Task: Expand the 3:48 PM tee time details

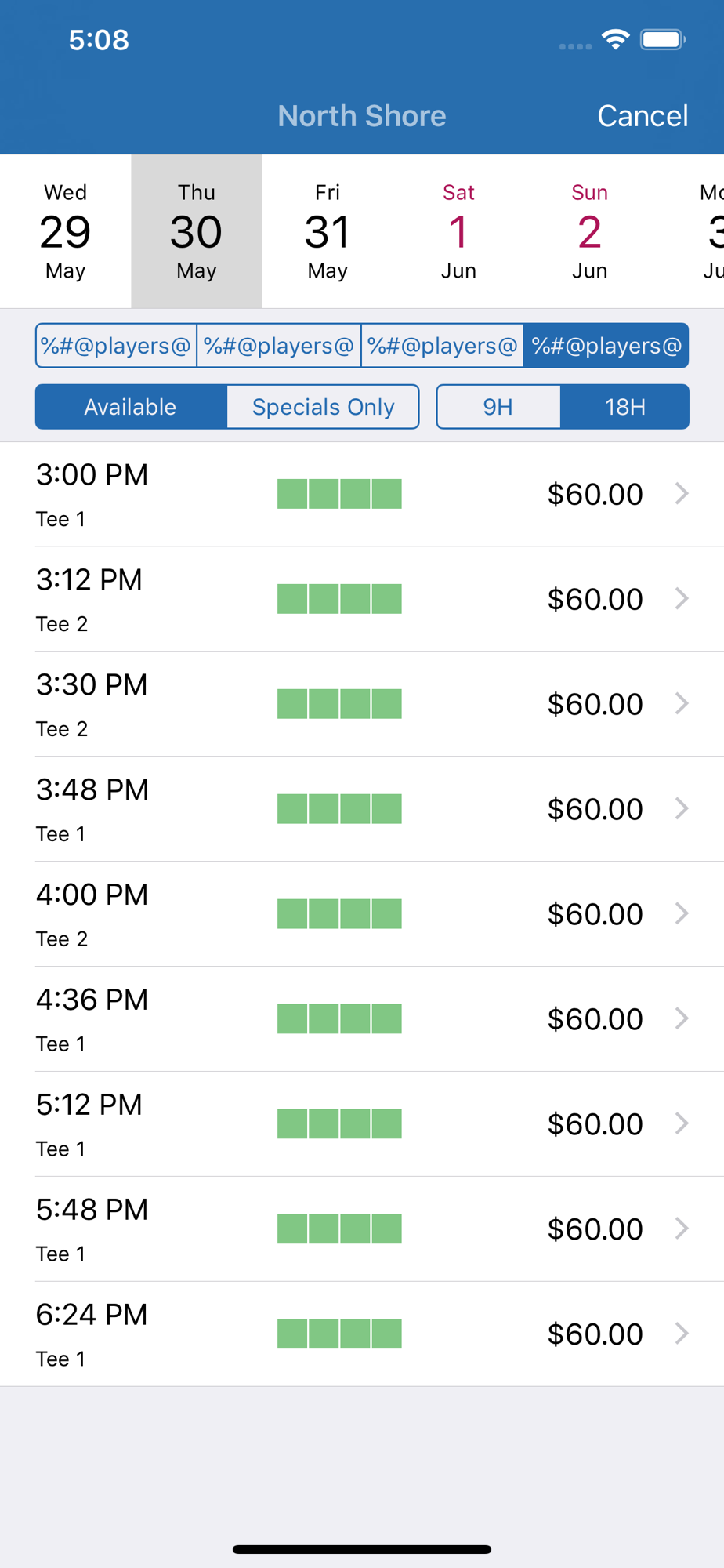Action: click(362, 809)
